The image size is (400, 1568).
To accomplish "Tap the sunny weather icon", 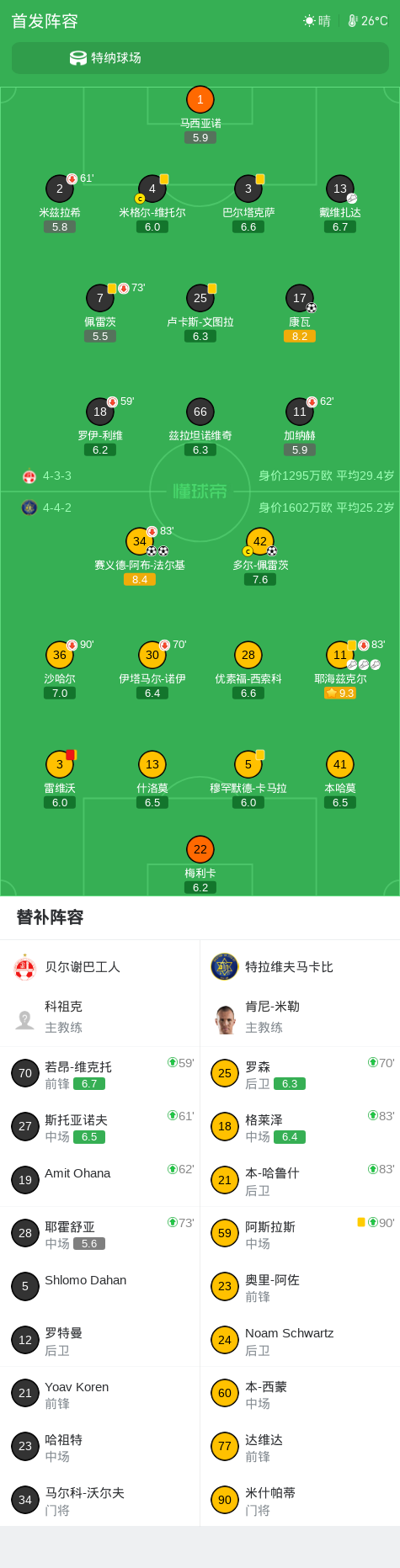I will point(309,21).
